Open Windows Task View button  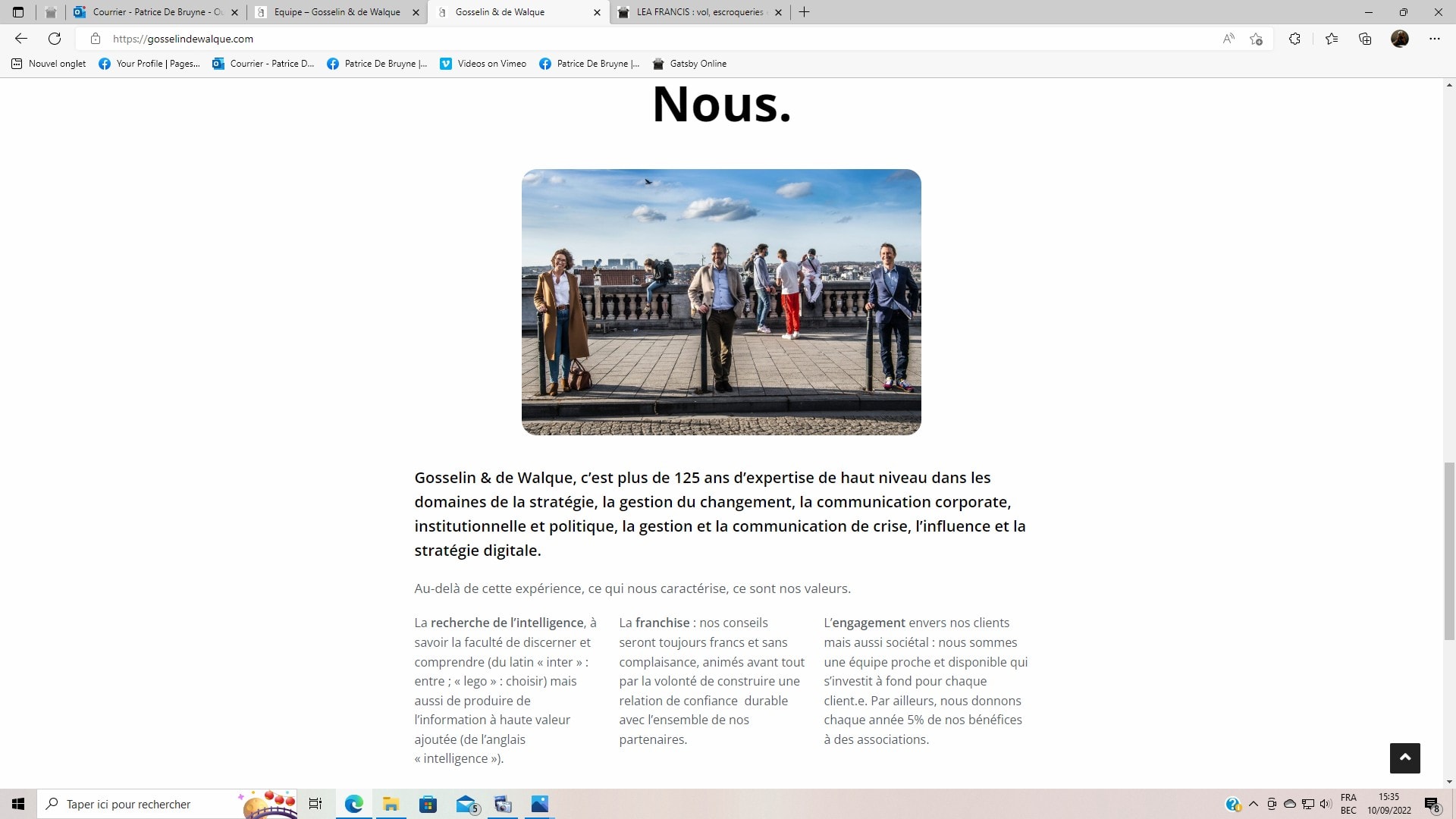(315, 804)
